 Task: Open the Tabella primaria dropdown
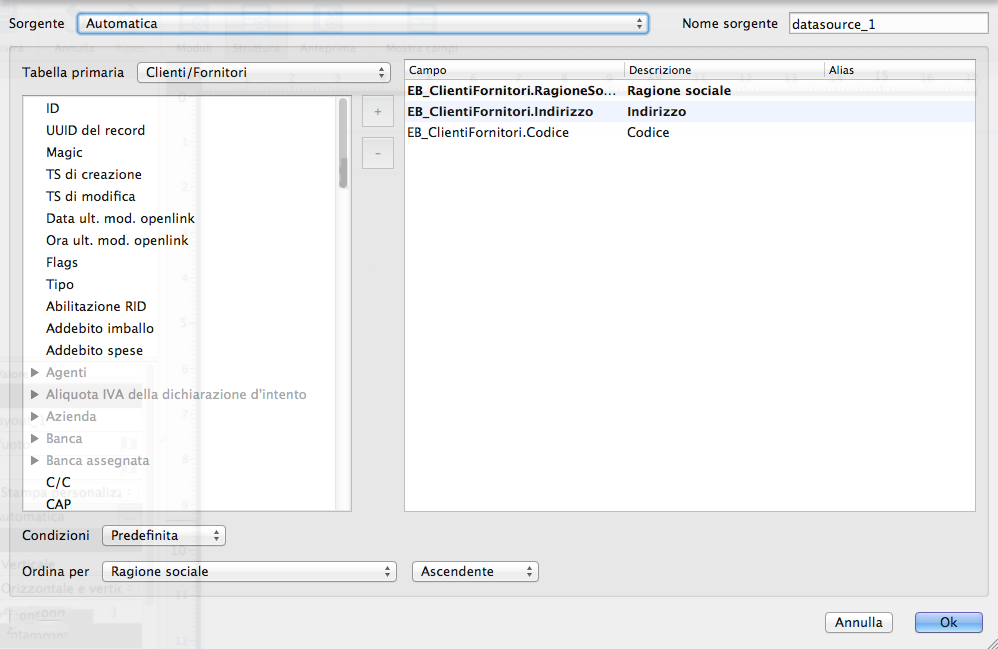click(x=263, y=72)
